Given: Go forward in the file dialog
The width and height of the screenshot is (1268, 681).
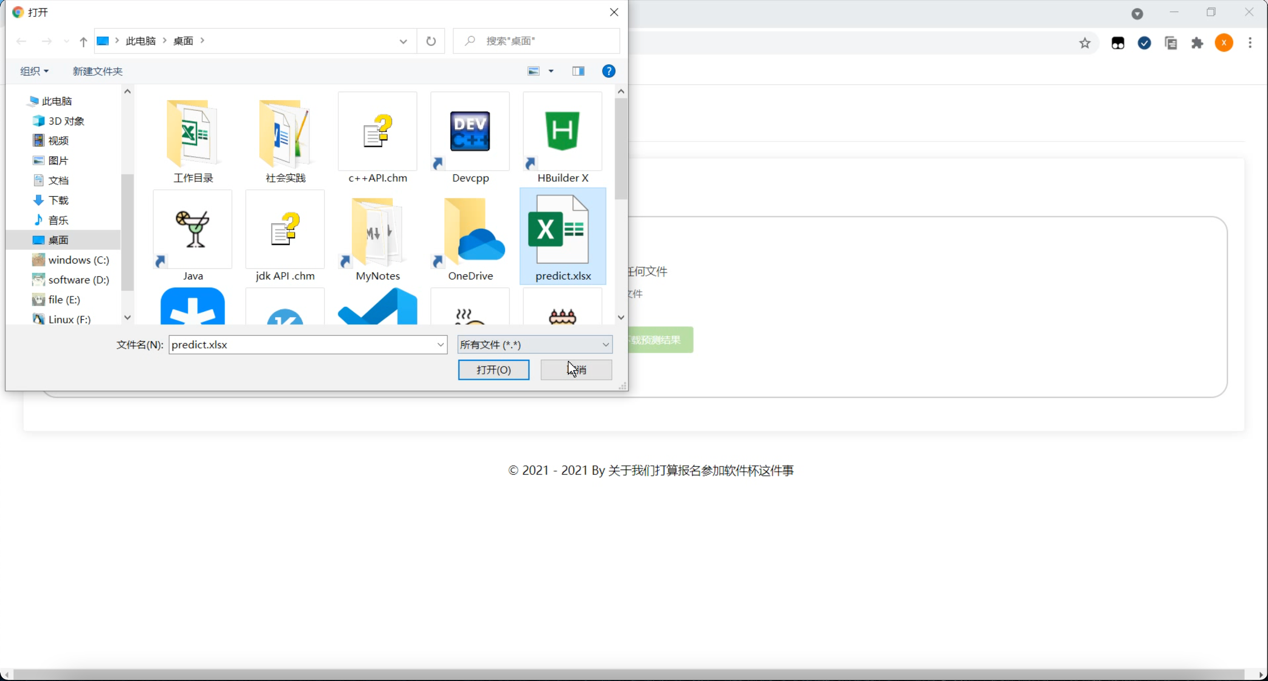Looking at the screenshot, I should [x=46, y=41].
